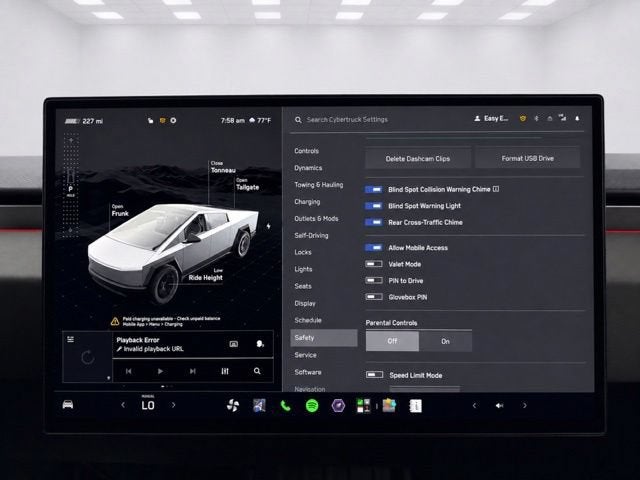Screen dimensions: 640x480
Task: Turn off Rear Cross-Traffic Chime
Action: coord(373,222)
